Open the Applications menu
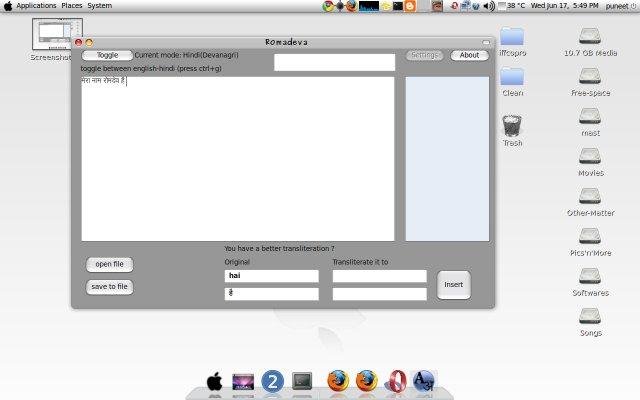Viewport: 640px width, 400px height. [36, 6]
